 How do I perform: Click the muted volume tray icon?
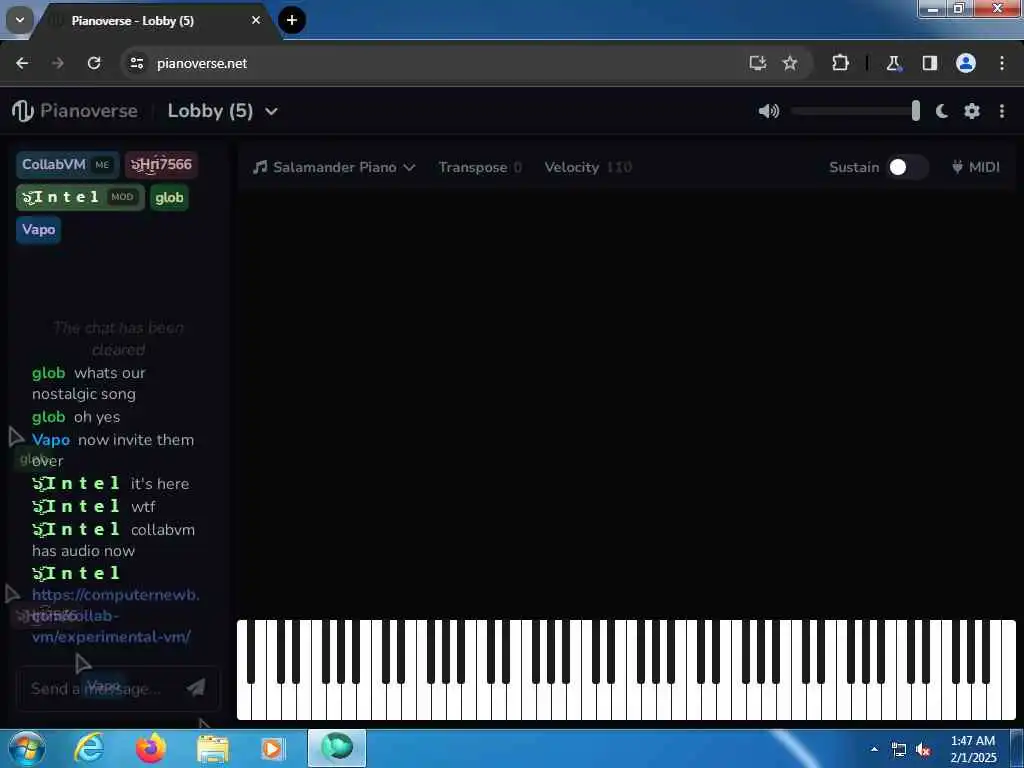(923, 750)
